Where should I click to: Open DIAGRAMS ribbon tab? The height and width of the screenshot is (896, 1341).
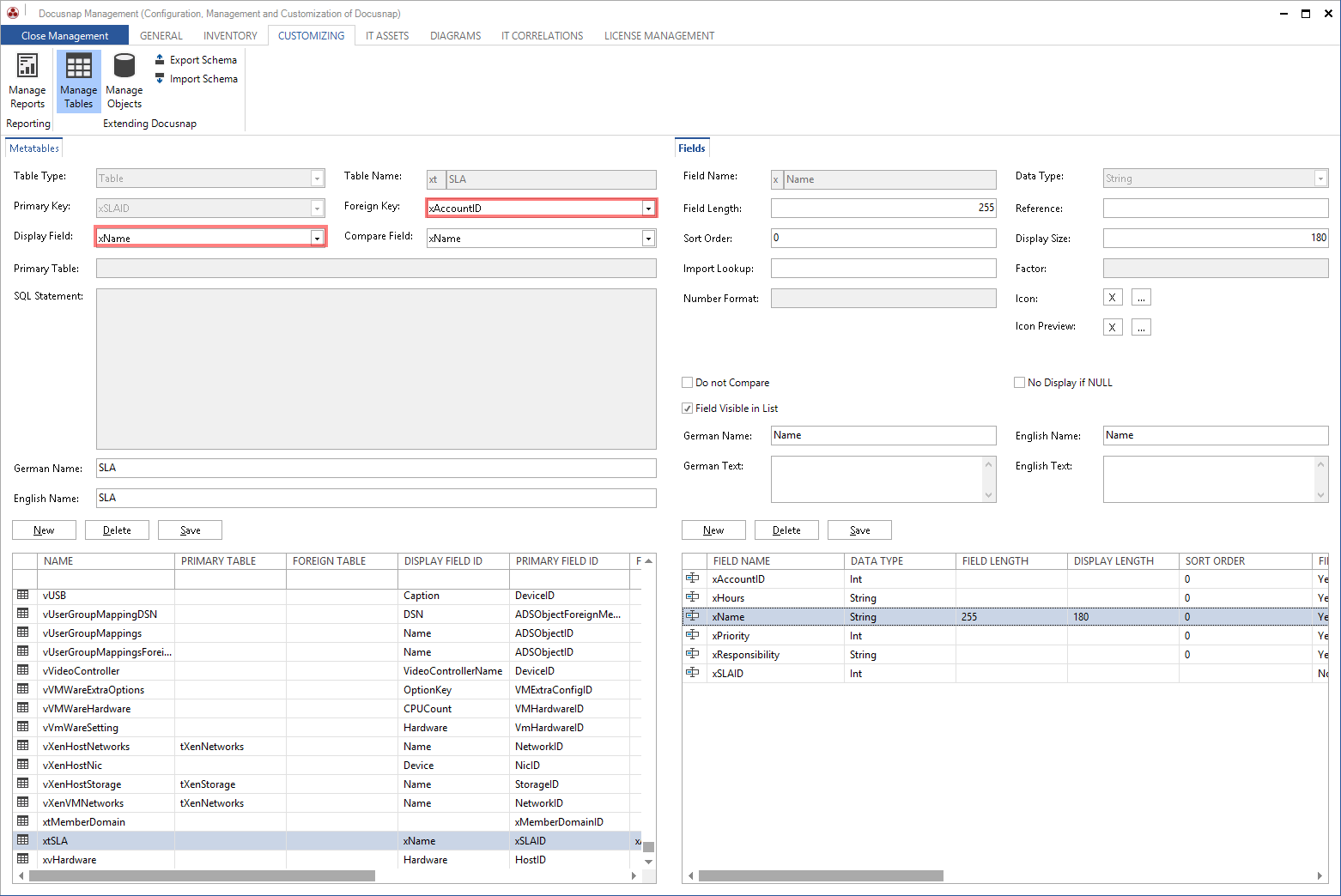(x=455, y=36)
